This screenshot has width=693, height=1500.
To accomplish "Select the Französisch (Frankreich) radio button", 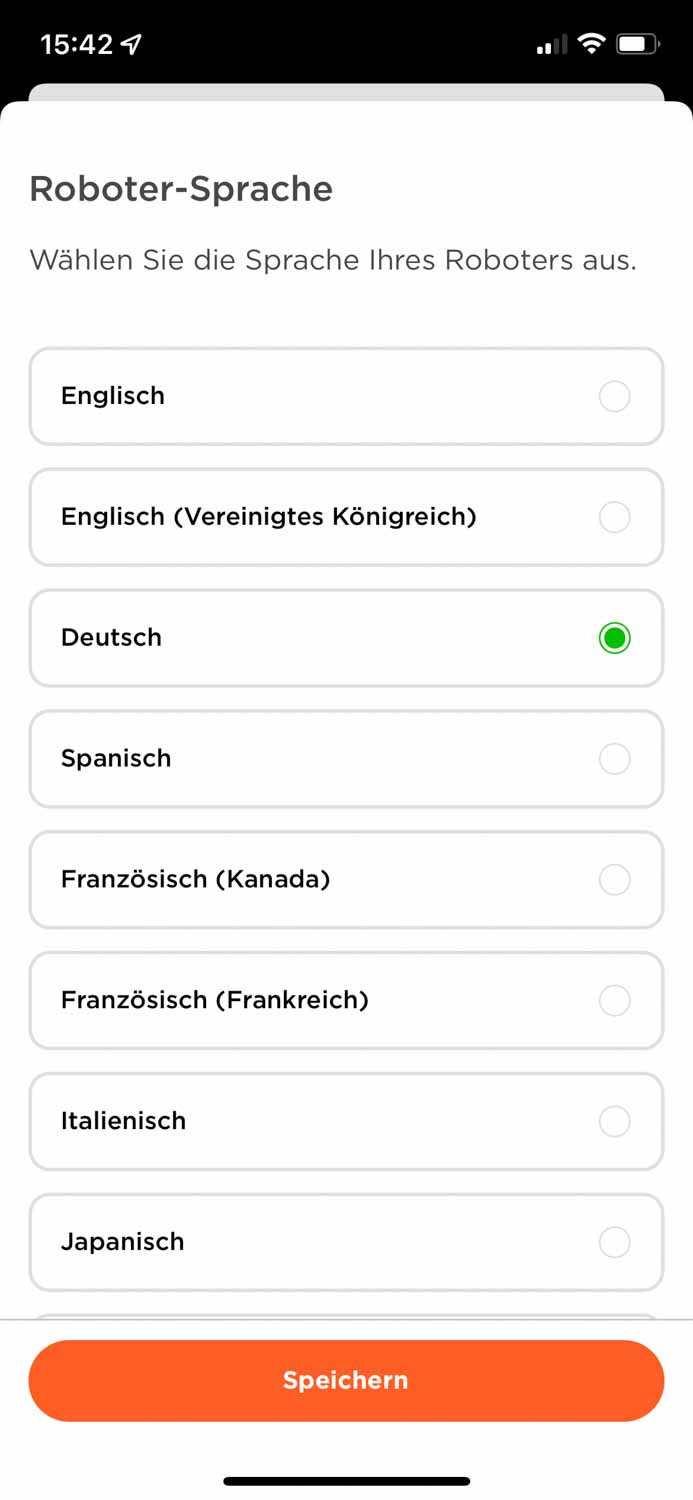I will [614, 1000].
